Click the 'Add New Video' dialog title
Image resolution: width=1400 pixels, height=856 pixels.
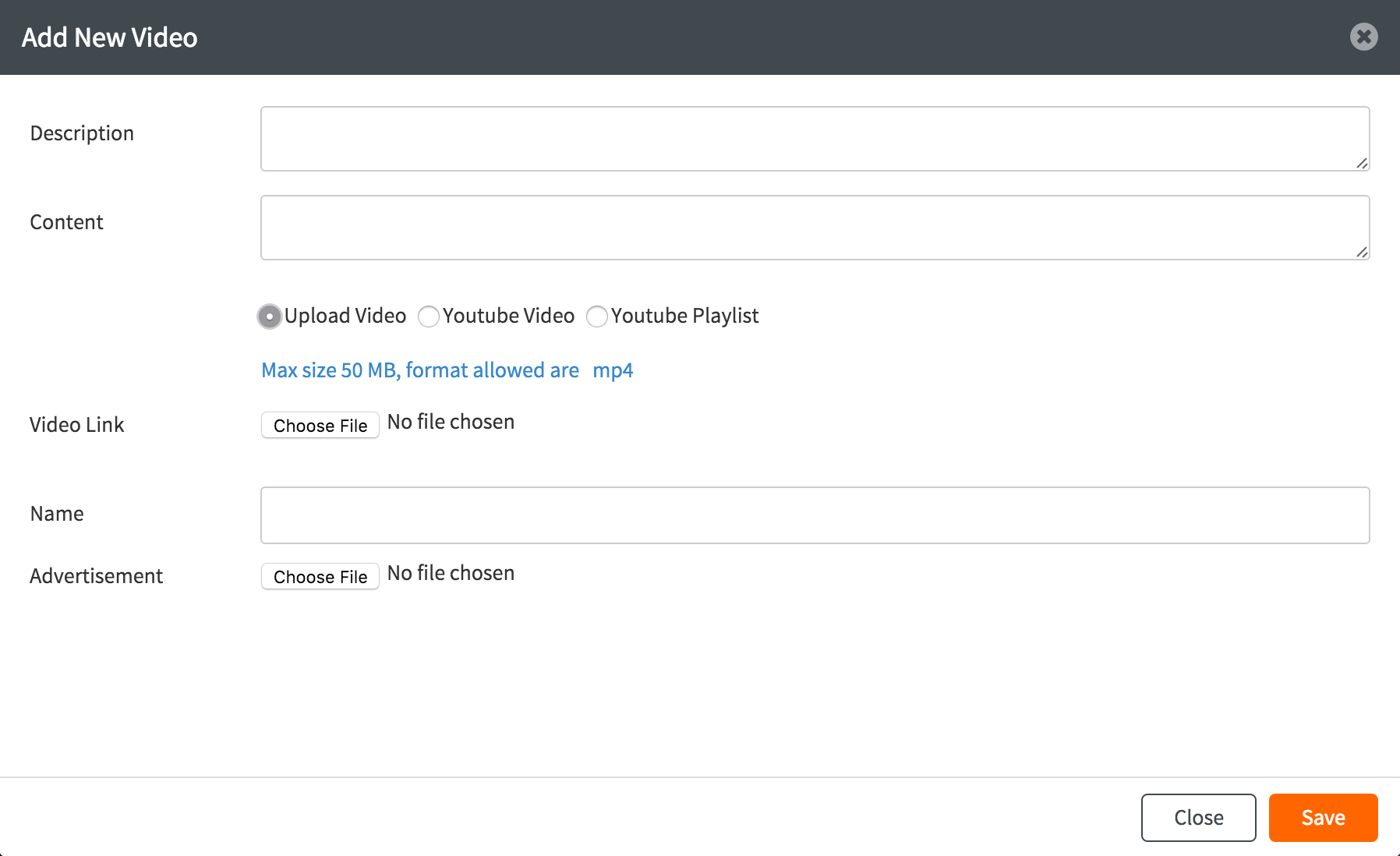point(109,37)
